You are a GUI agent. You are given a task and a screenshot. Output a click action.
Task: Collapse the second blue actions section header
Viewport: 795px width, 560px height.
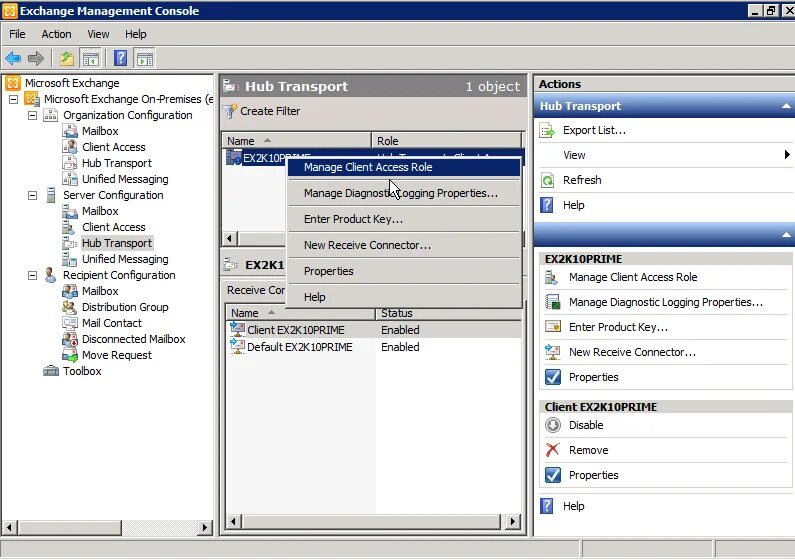[785, 235]
